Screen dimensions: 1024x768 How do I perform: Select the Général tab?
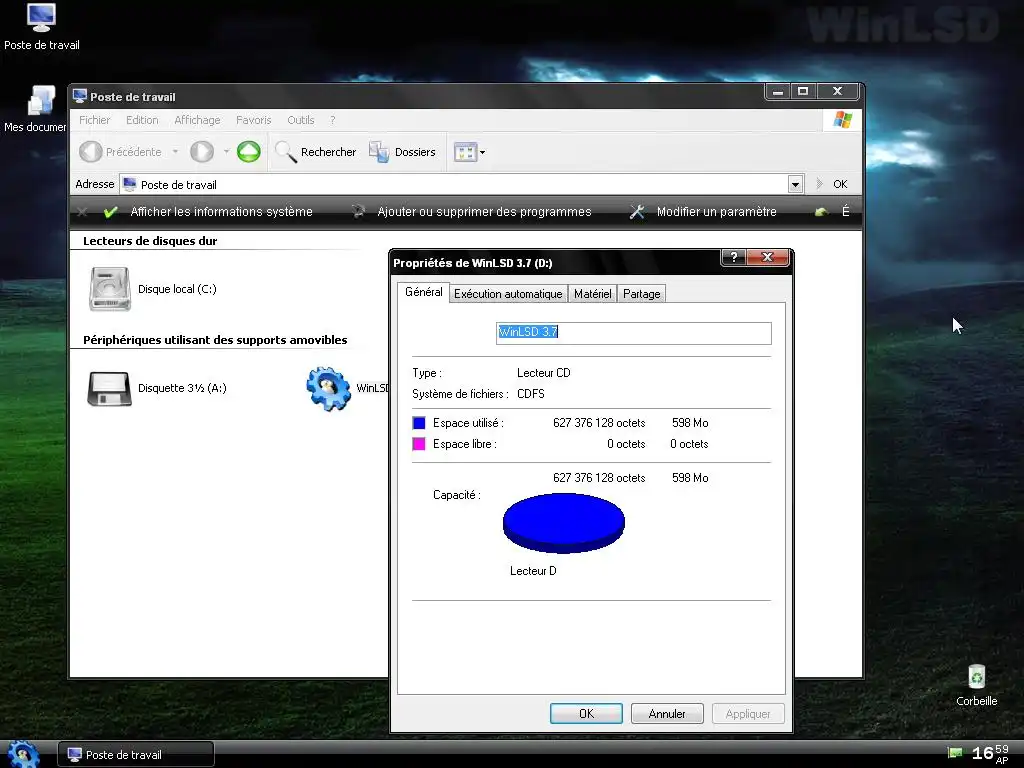coord(423,292)
